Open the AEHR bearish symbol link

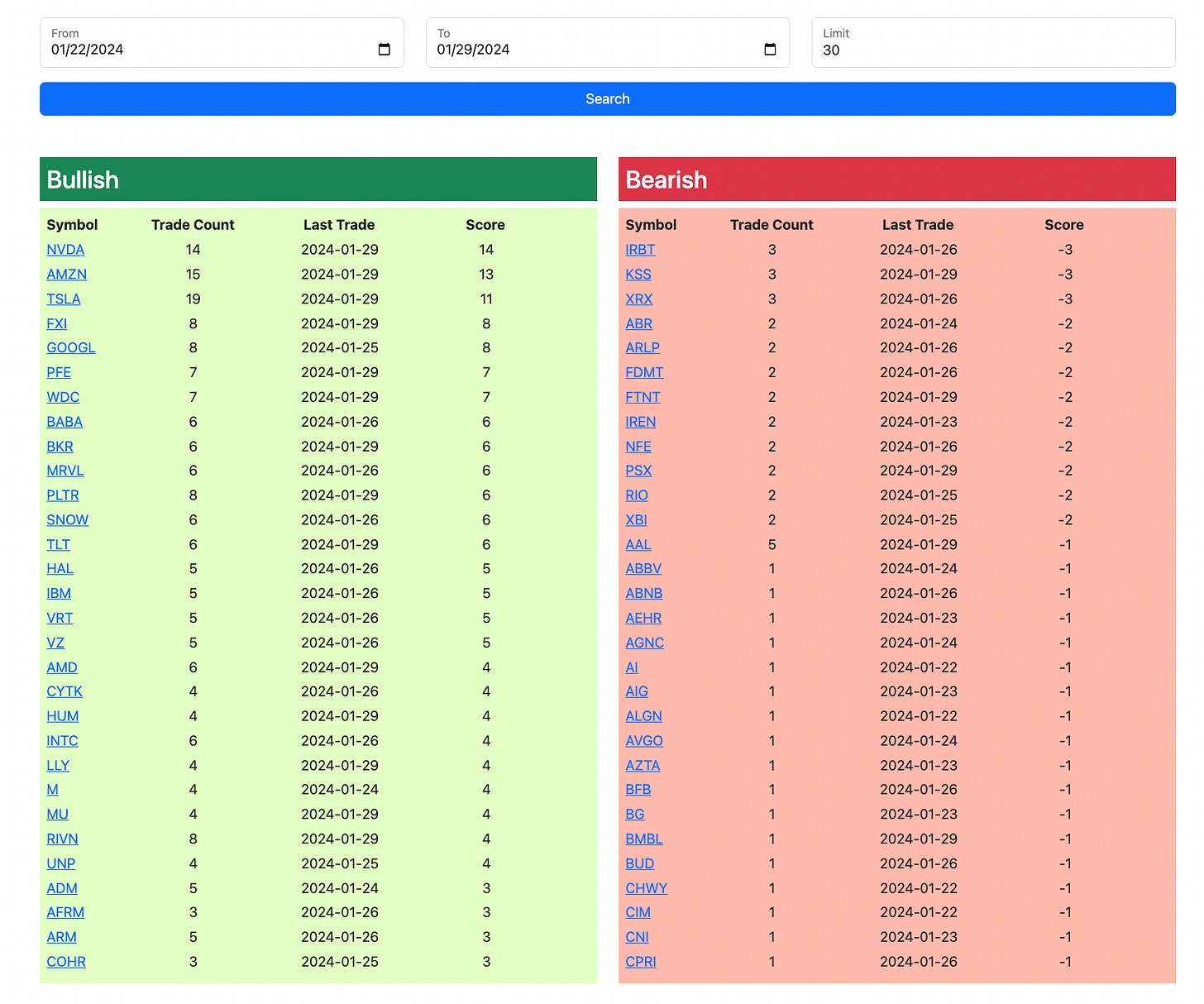(643, 619)
